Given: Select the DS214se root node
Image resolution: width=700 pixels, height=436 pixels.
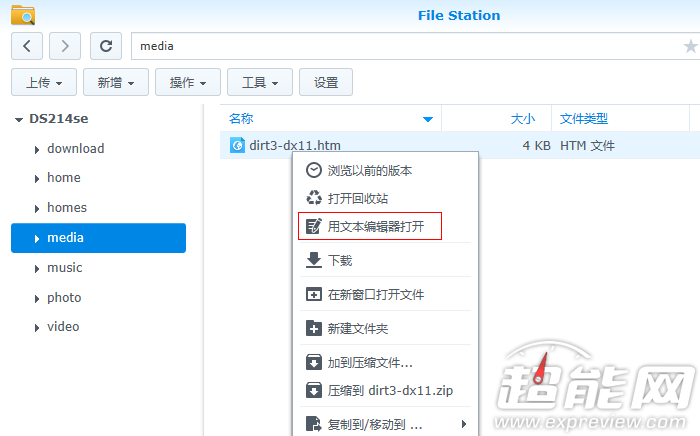Looking at the screenshot, I should [58, 119].
